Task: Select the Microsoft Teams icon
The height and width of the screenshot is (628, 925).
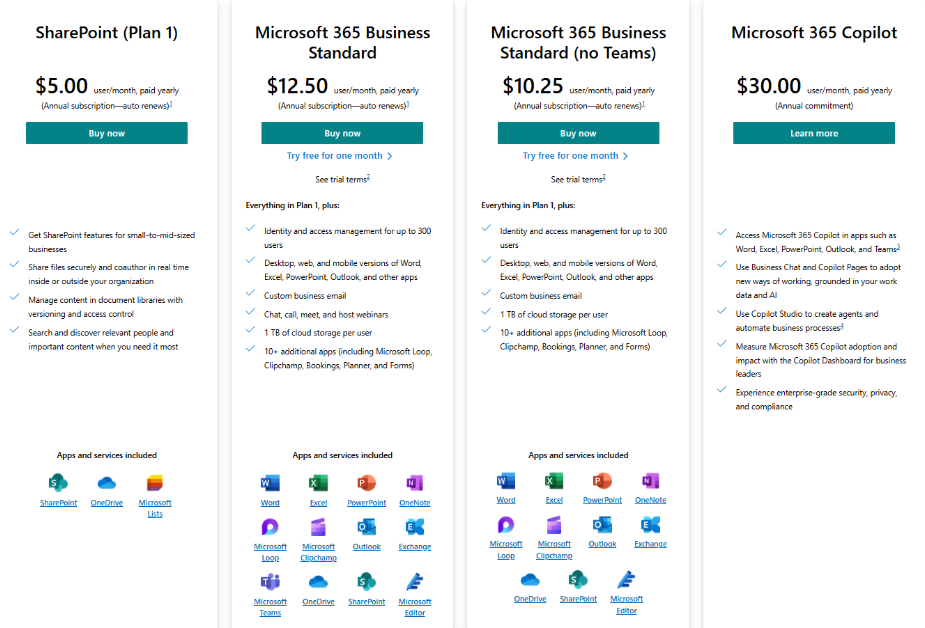Action: tap(270, 582)
